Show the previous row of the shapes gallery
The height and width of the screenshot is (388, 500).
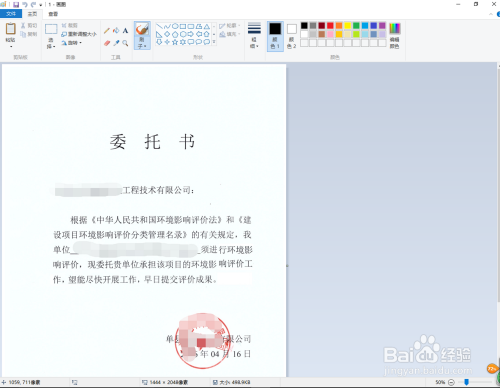[x=214, y=26]
